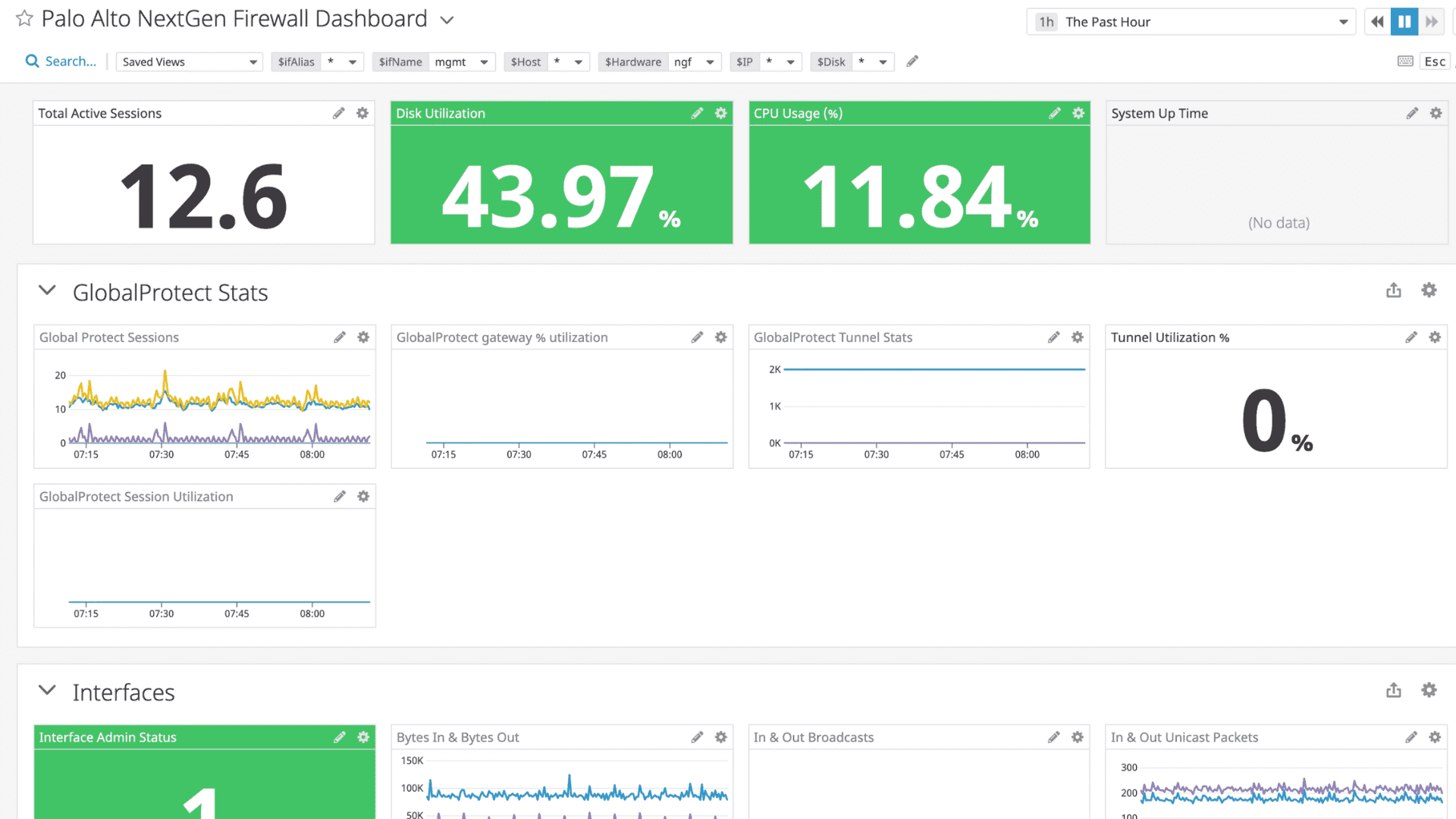Open settings gear of System Up Time widget
The height and width of the screenshot is (819, 1456).
(1436, 113)
